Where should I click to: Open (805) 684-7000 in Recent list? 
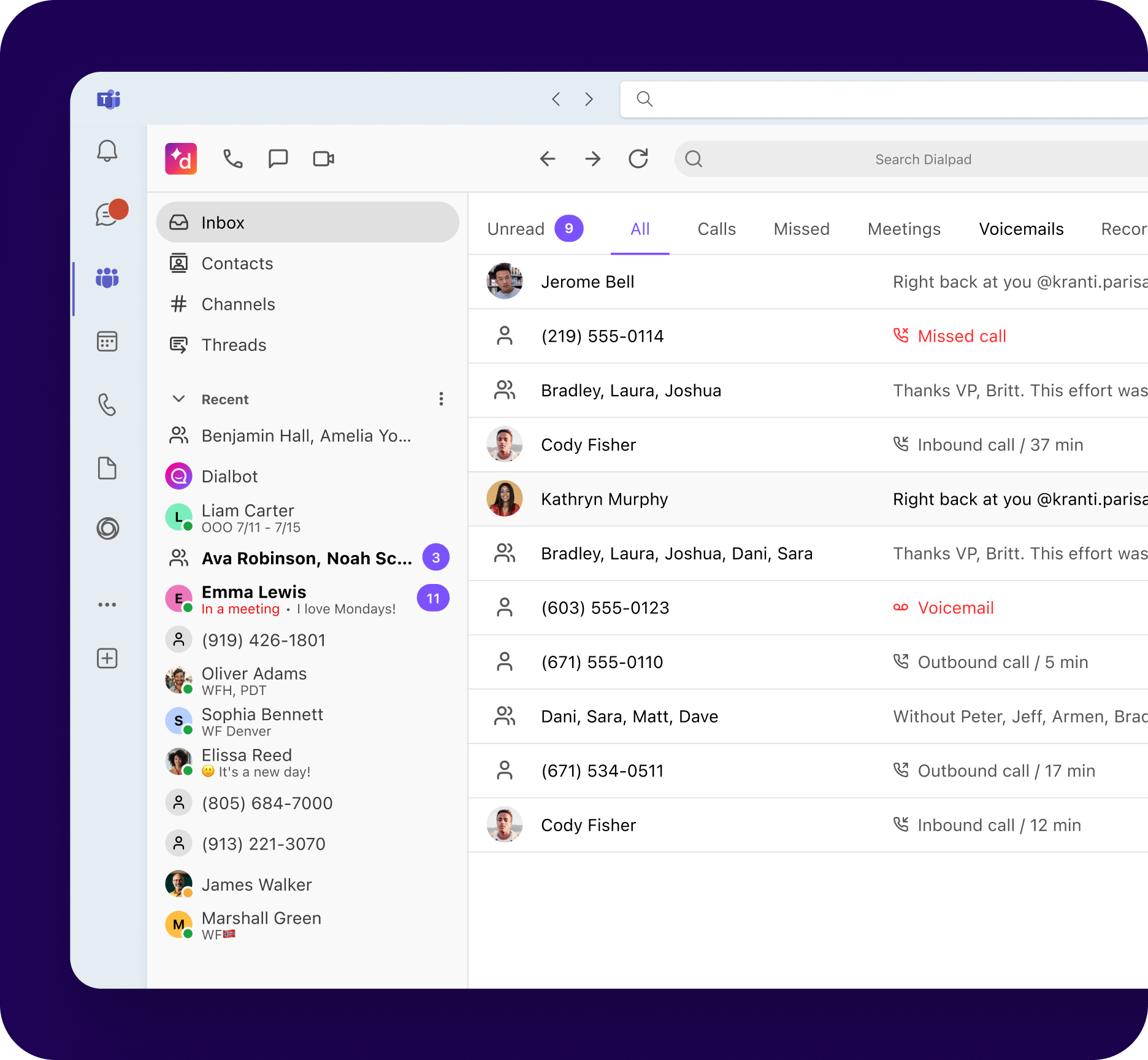tap(308, 803)
